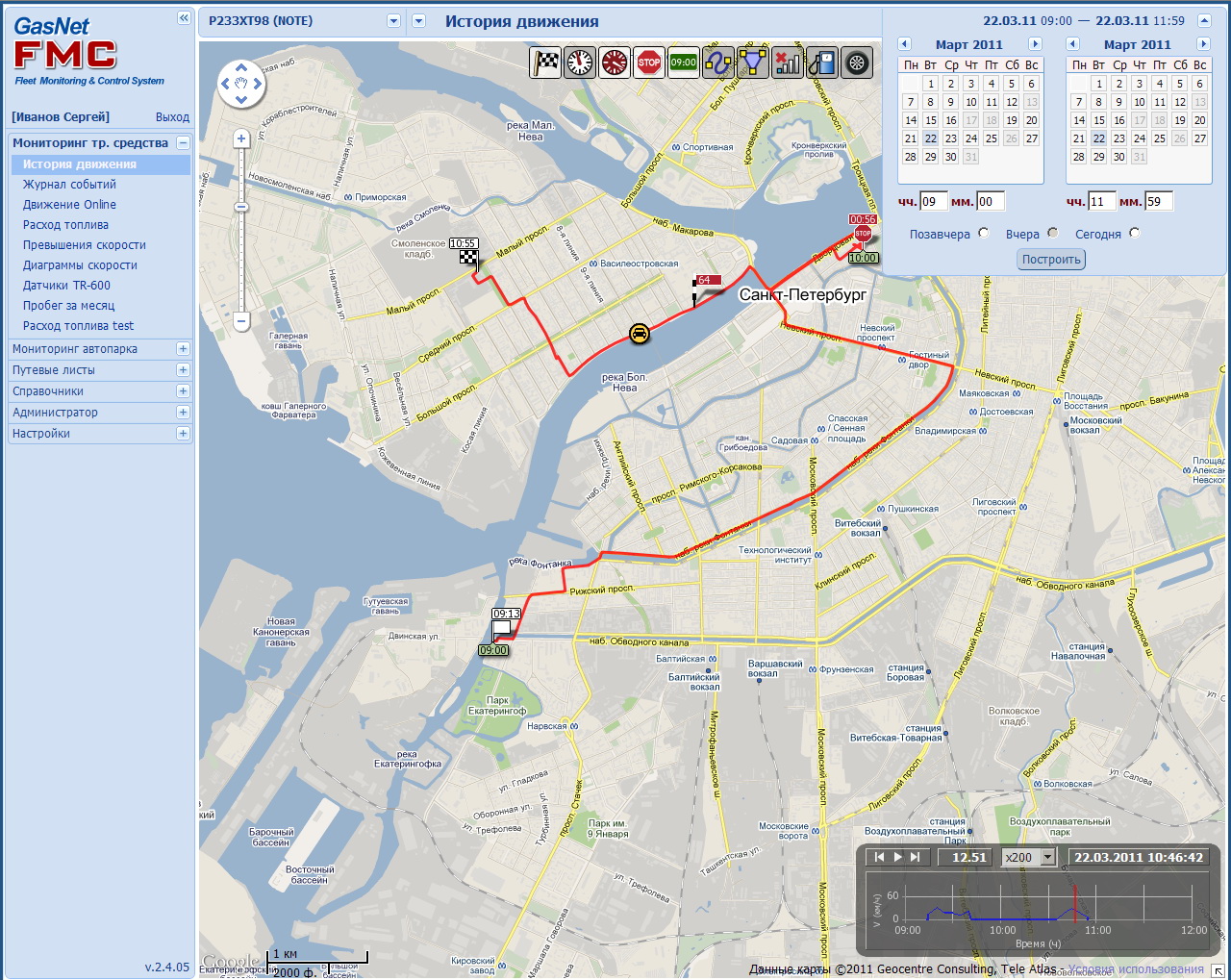Collapse the left sidebar with double arrow
1231x980 pixels.
(184, 17)
